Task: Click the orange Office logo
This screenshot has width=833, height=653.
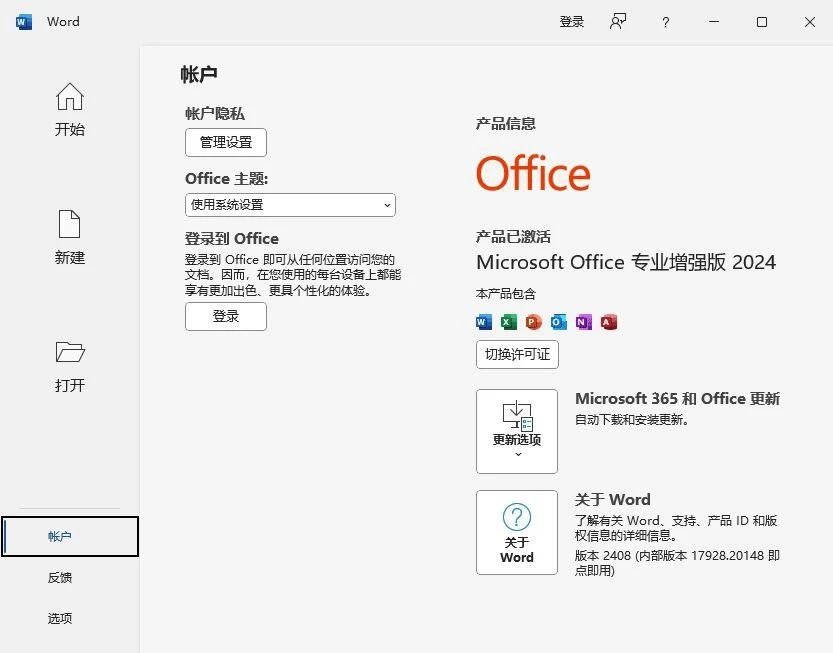Action: [x=533, y=173]
